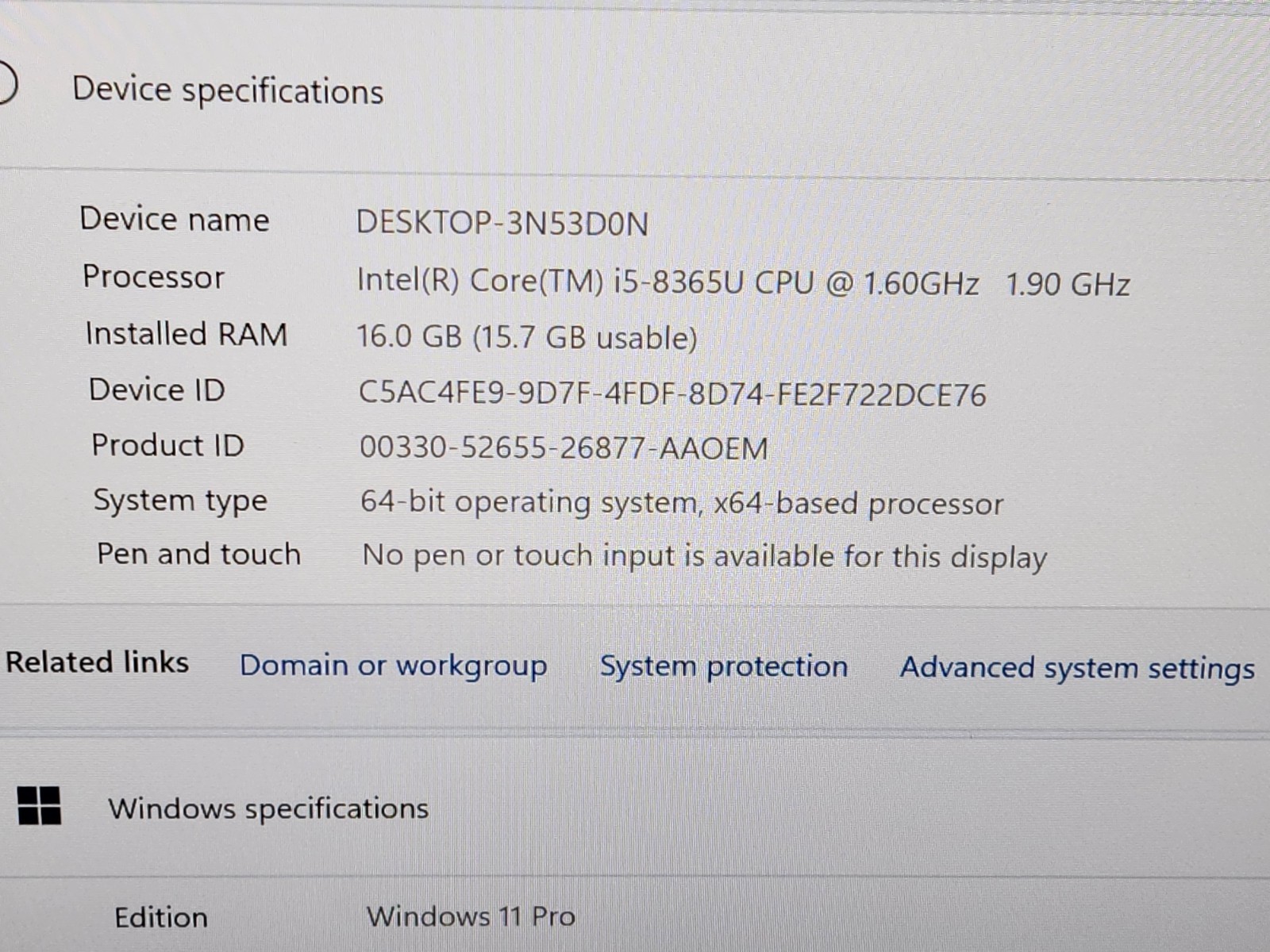This screenshot has height=952, width=1270.
Task: Open Advanced system settings link
Action: tap(1077, 668)
